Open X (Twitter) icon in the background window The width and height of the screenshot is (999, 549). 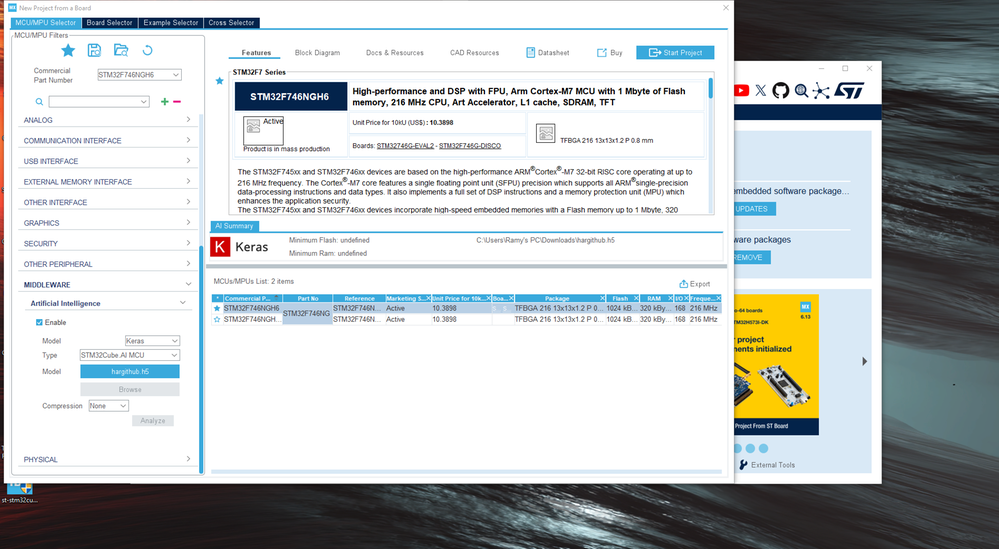pyautogui.click(x=761, y=90)
